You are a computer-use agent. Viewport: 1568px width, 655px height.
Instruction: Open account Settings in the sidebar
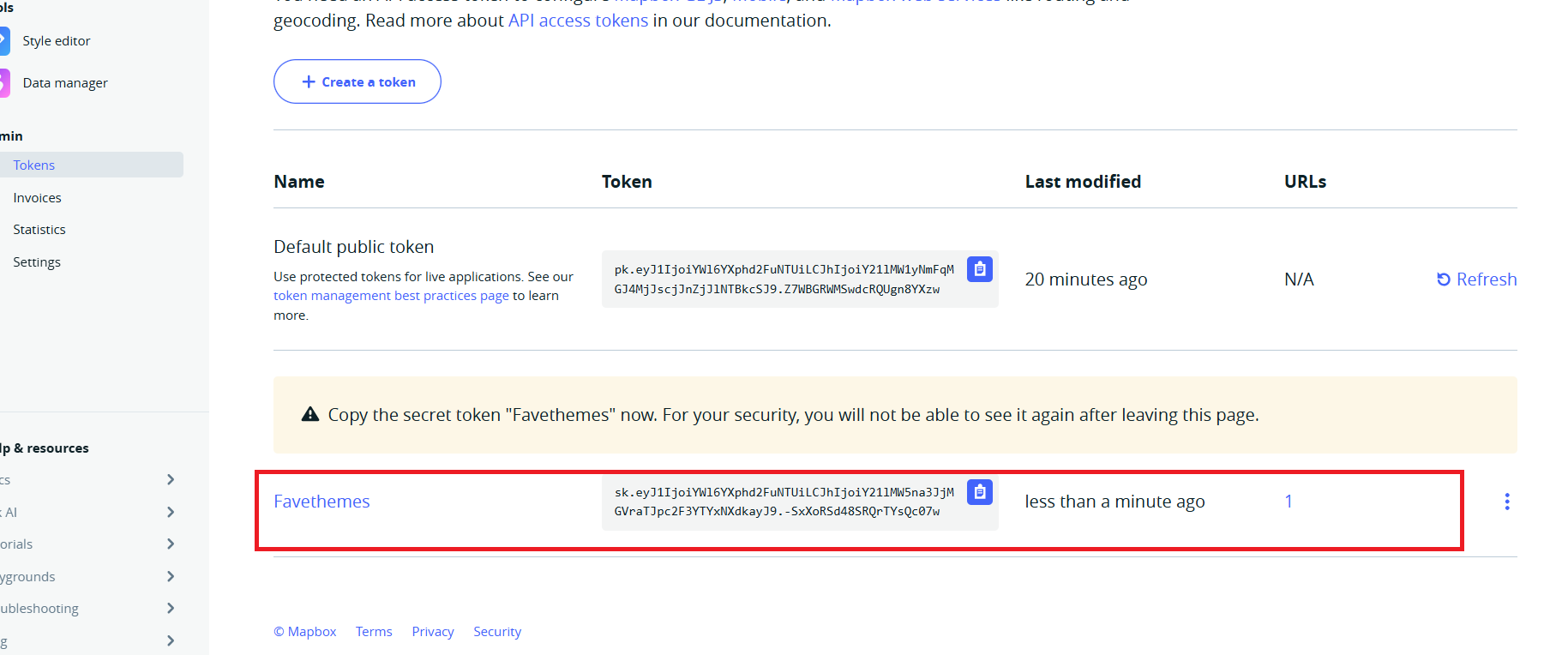pyautogui.click(x=37, y=262)
